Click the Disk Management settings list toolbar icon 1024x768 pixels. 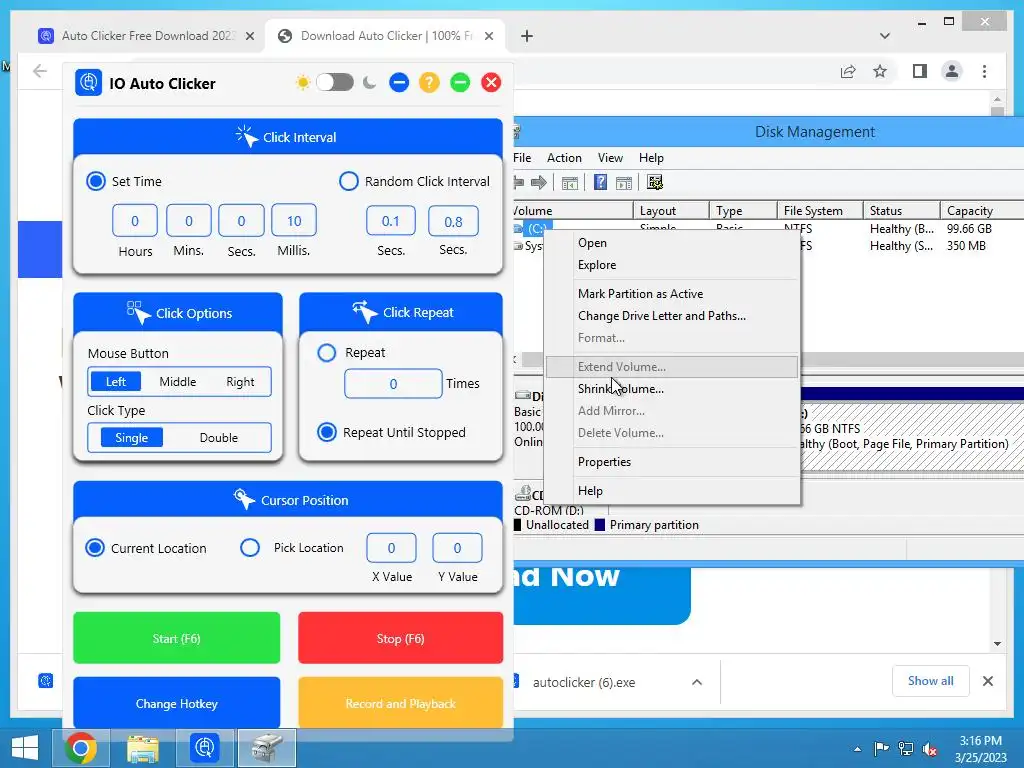(654, 182)
